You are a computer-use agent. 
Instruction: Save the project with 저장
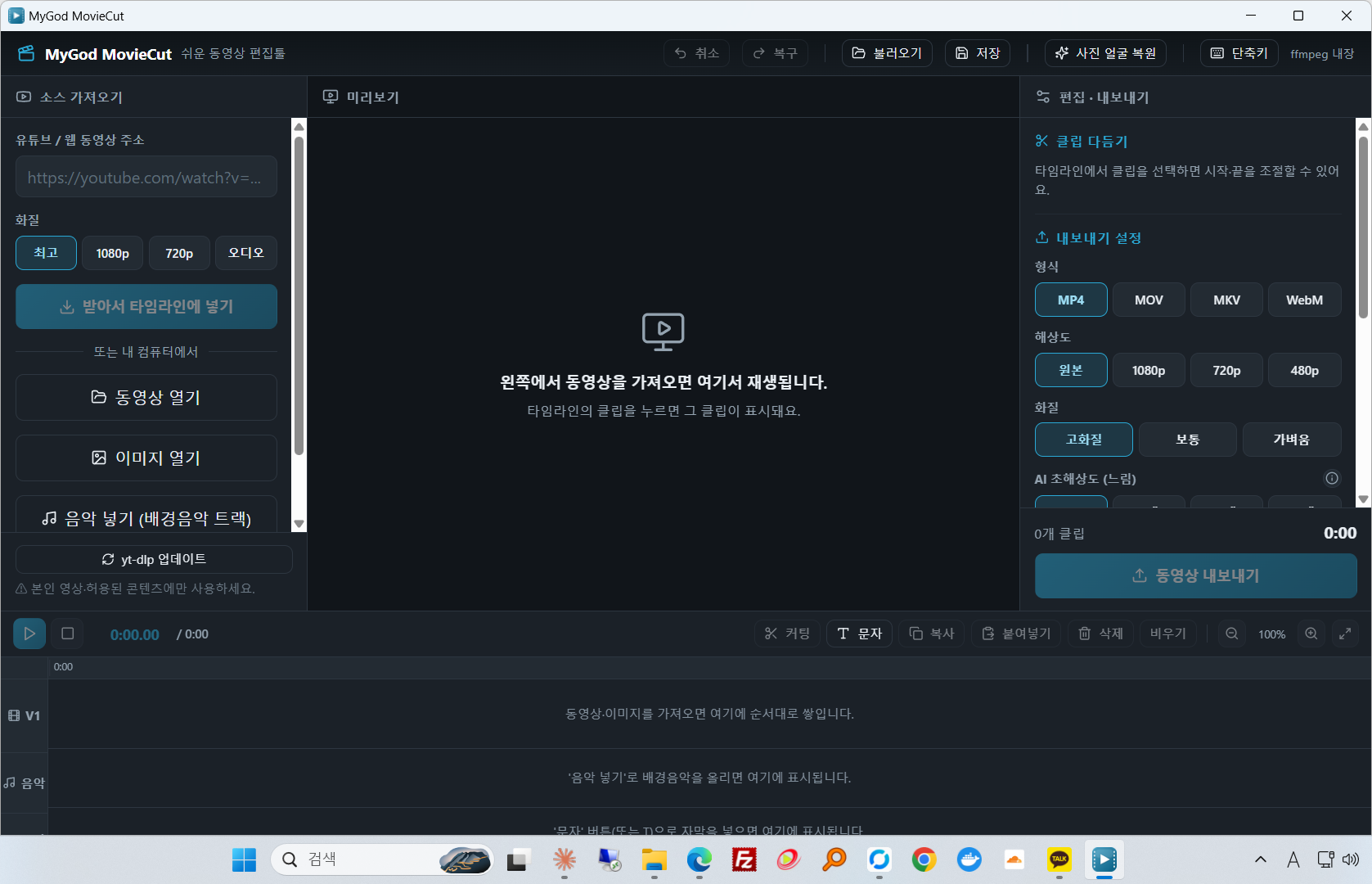tap(978, 53)
